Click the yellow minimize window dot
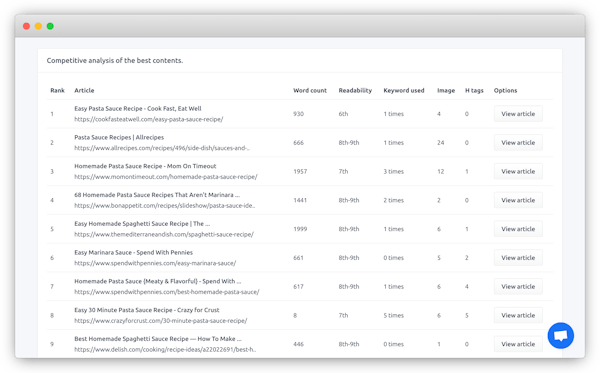The width and height of the screenshot is (600, 373). click(38, 26)
